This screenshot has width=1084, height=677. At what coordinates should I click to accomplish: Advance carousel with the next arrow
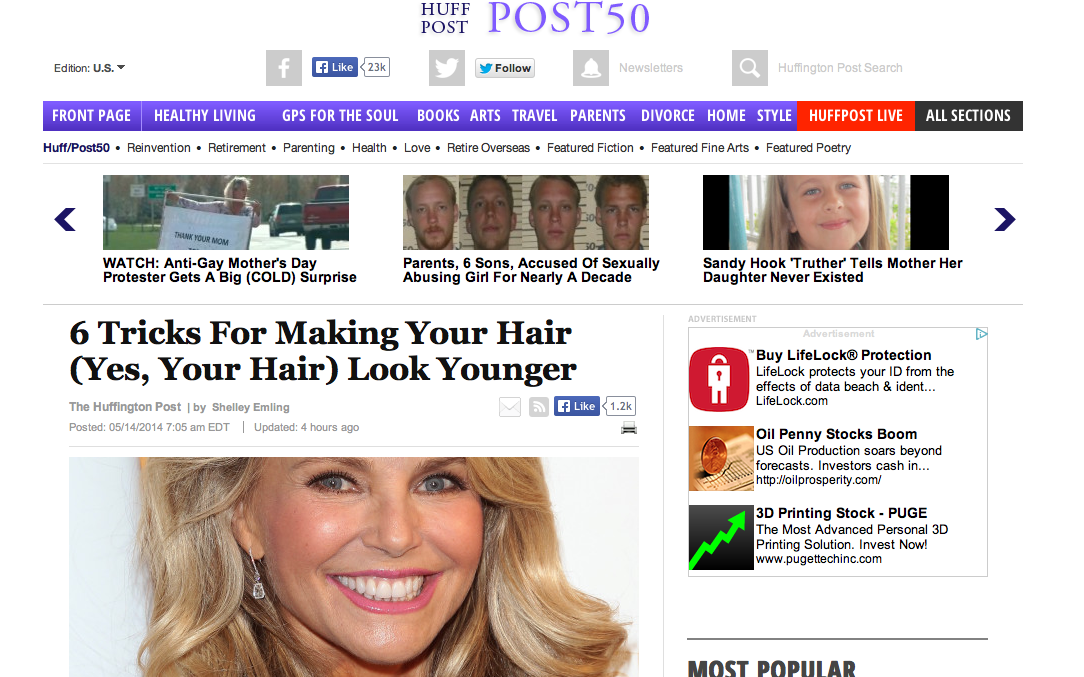click(x=1004, y=219)
